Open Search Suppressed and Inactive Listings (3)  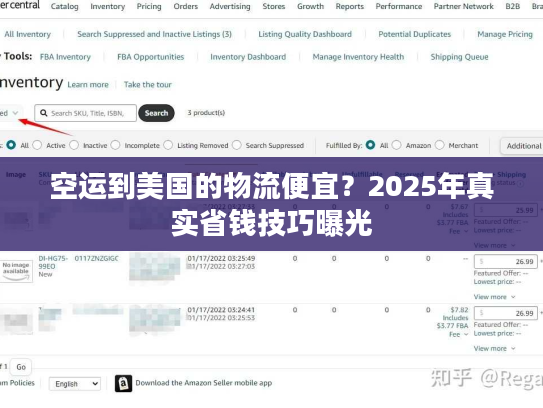pyautogui.click(x=154, y=34)
